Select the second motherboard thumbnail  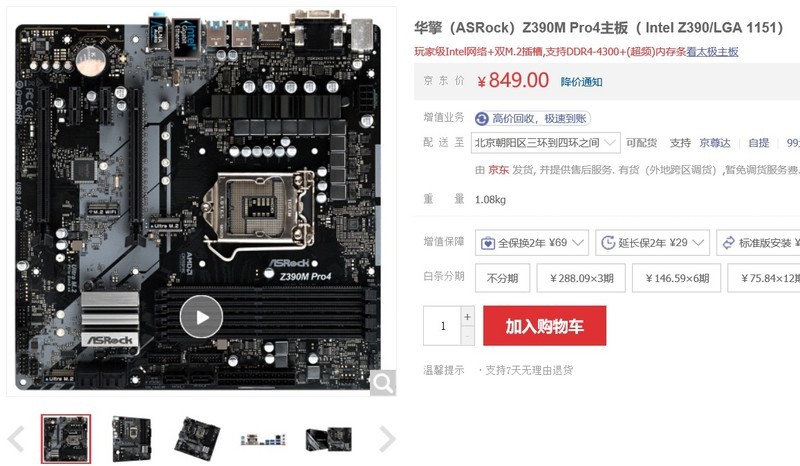[132, 439]
